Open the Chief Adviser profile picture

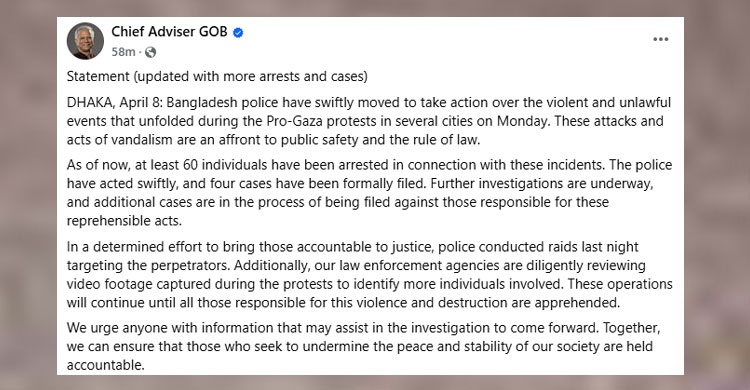[85, 41]
